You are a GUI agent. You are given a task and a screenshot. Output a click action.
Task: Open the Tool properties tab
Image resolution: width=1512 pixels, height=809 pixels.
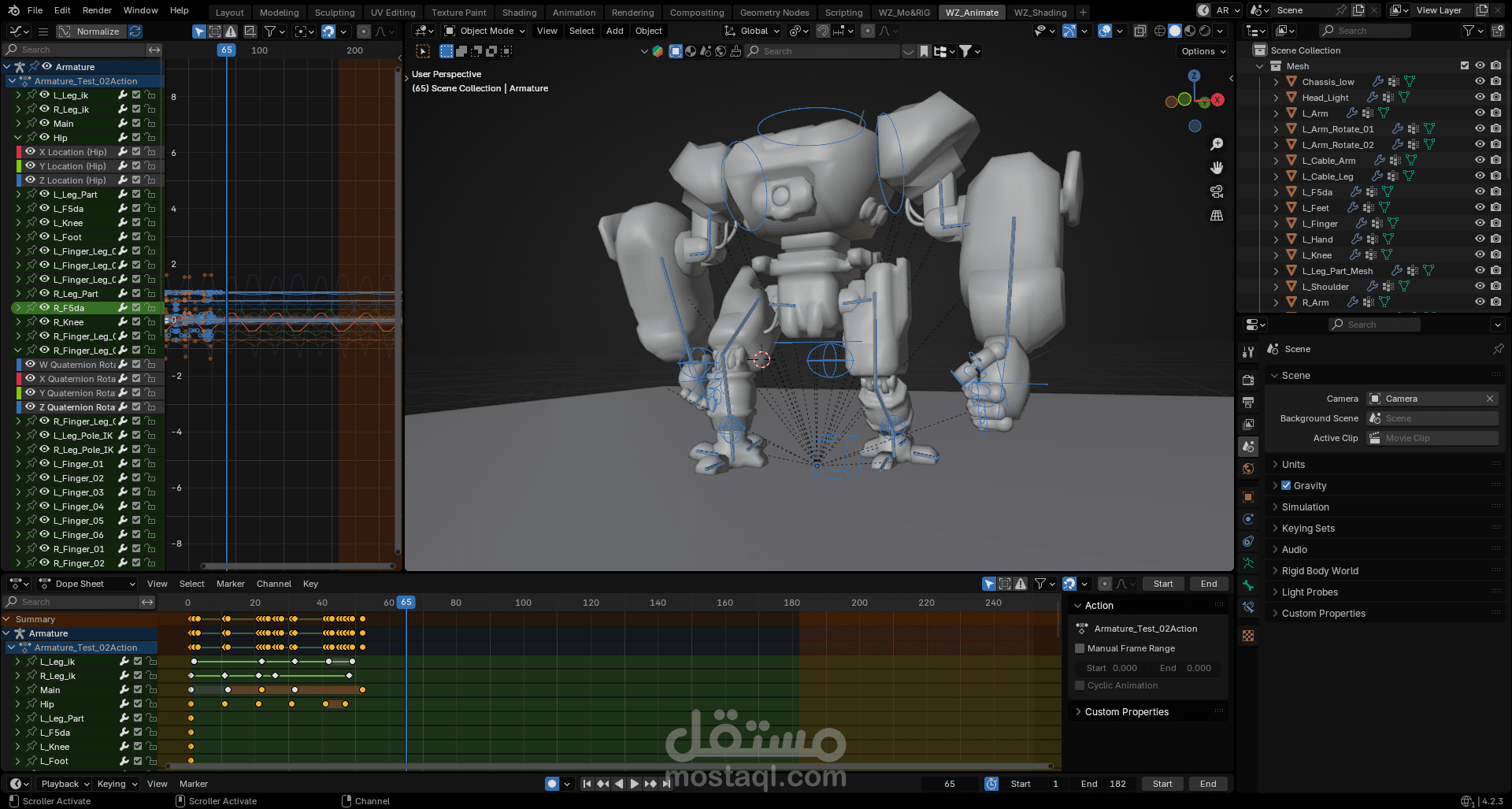coord(1248,352)
